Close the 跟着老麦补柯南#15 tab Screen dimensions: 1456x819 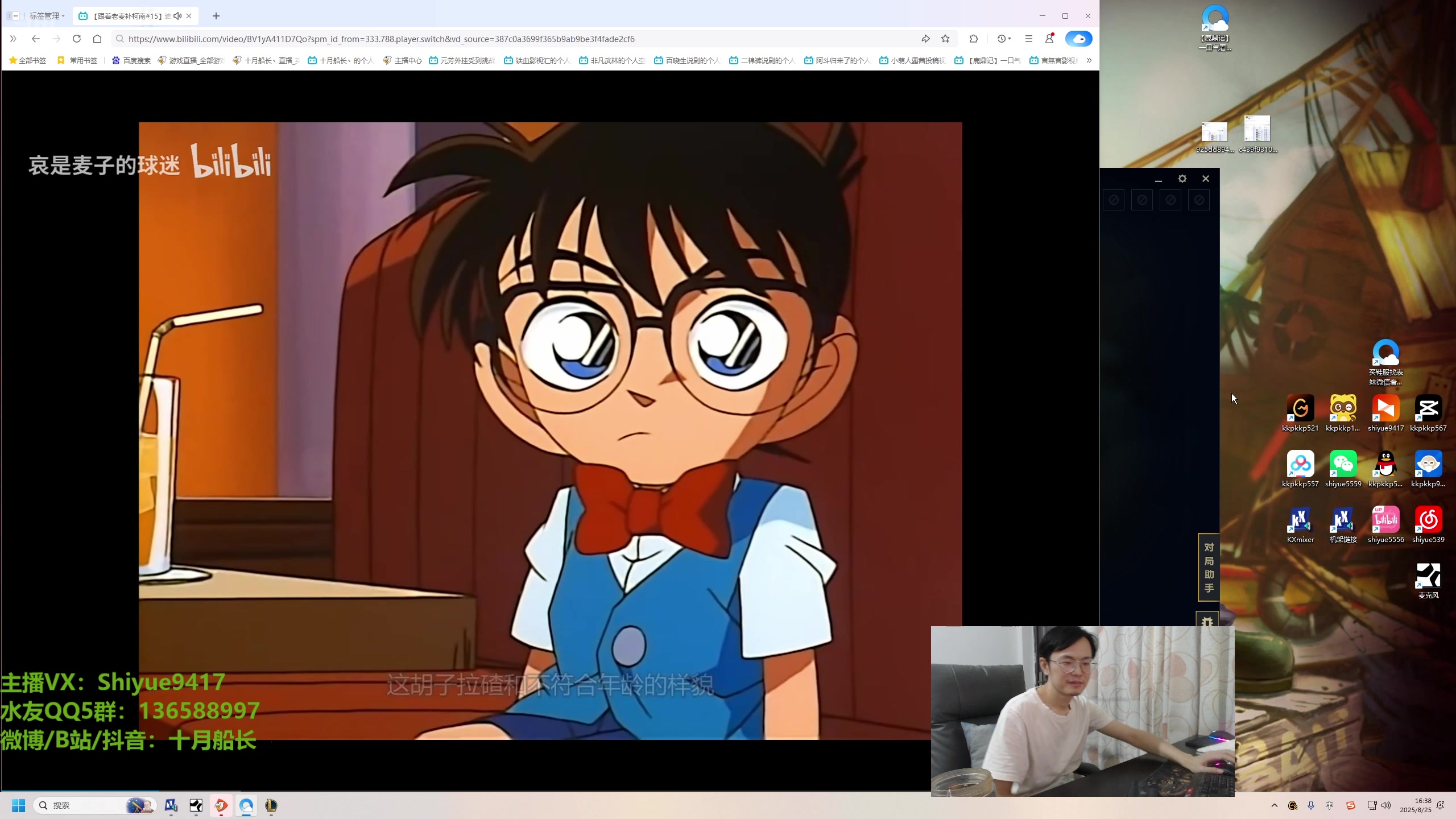[x=189, y=16]
